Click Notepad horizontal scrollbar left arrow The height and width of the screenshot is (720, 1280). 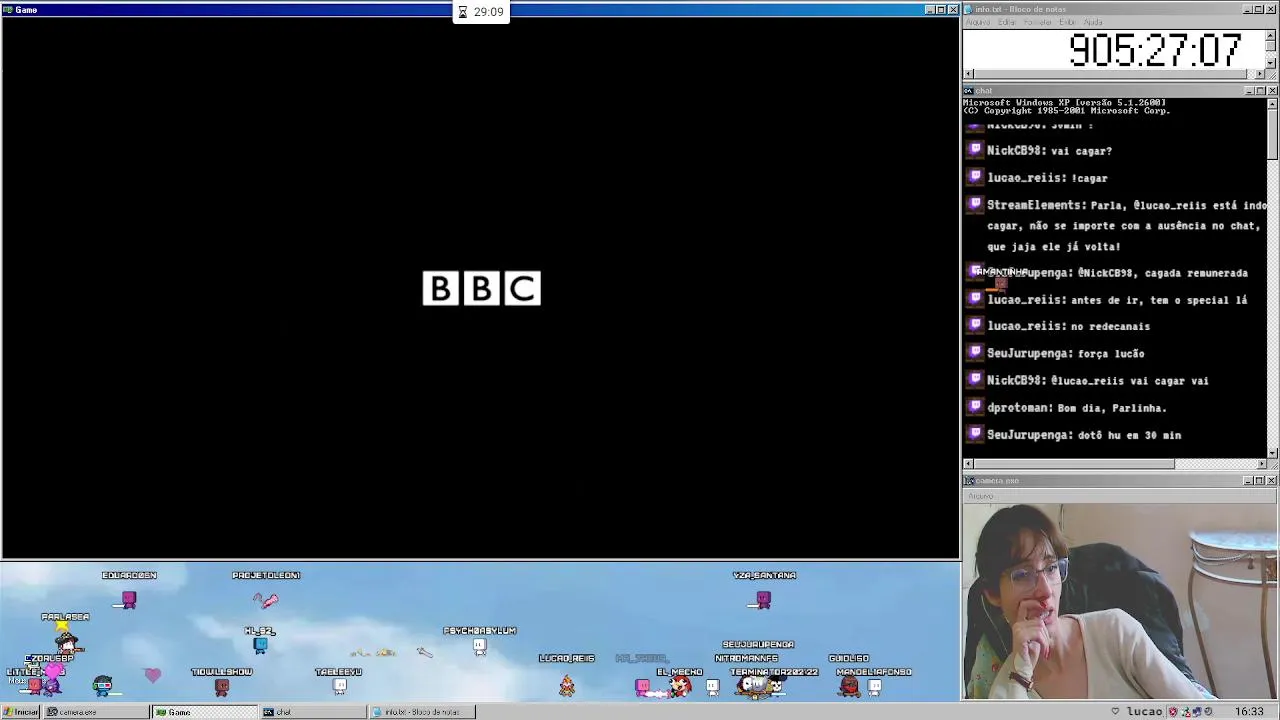pos(968,74)
